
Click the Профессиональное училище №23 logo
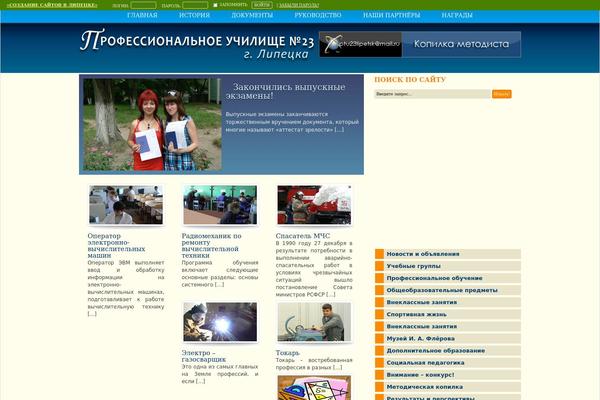[x=197, y=44]
